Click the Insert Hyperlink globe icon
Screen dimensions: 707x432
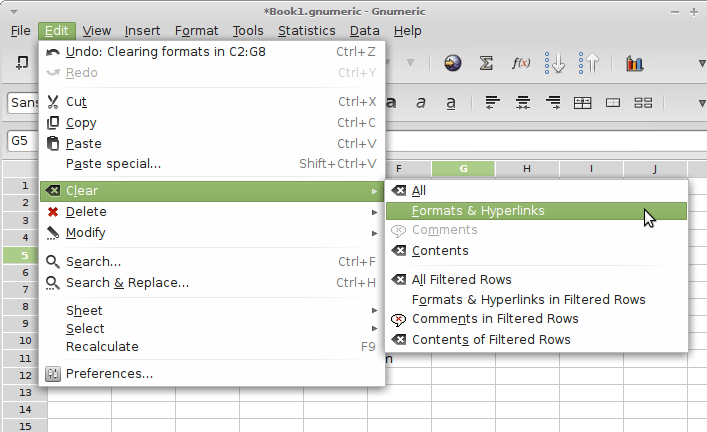point(453,63)
